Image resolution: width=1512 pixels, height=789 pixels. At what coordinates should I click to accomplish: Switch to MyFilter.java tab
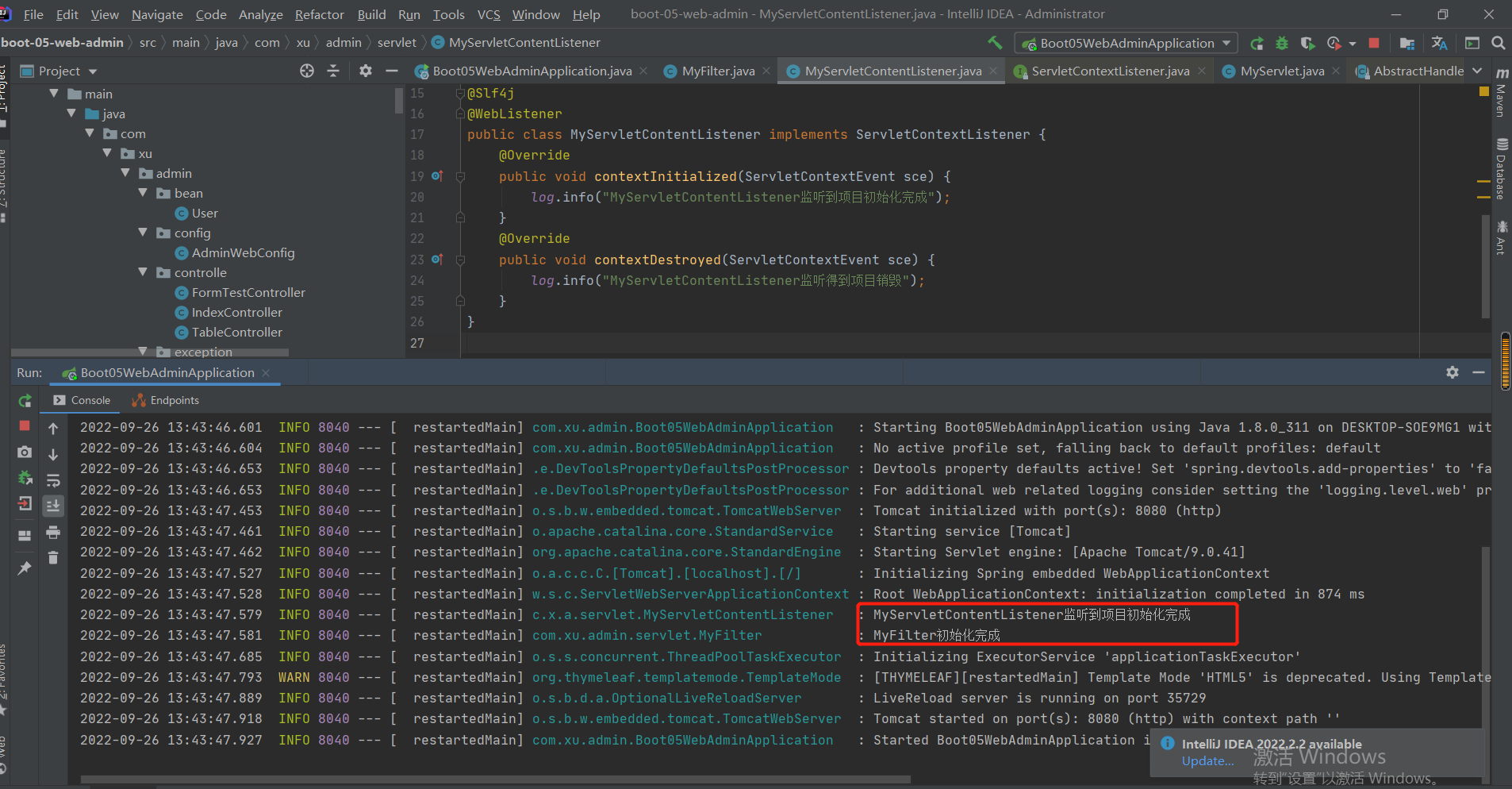tap(718, 71)
